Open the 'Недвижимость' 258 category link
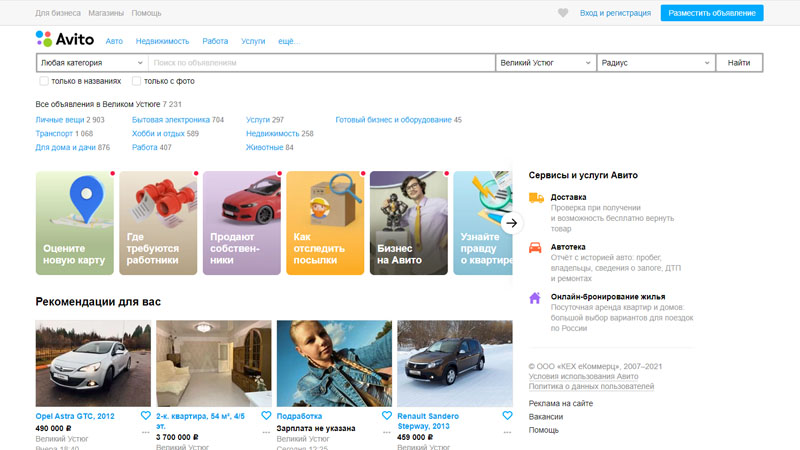Screen dimensions: 800x450 [x=272, y=134]
